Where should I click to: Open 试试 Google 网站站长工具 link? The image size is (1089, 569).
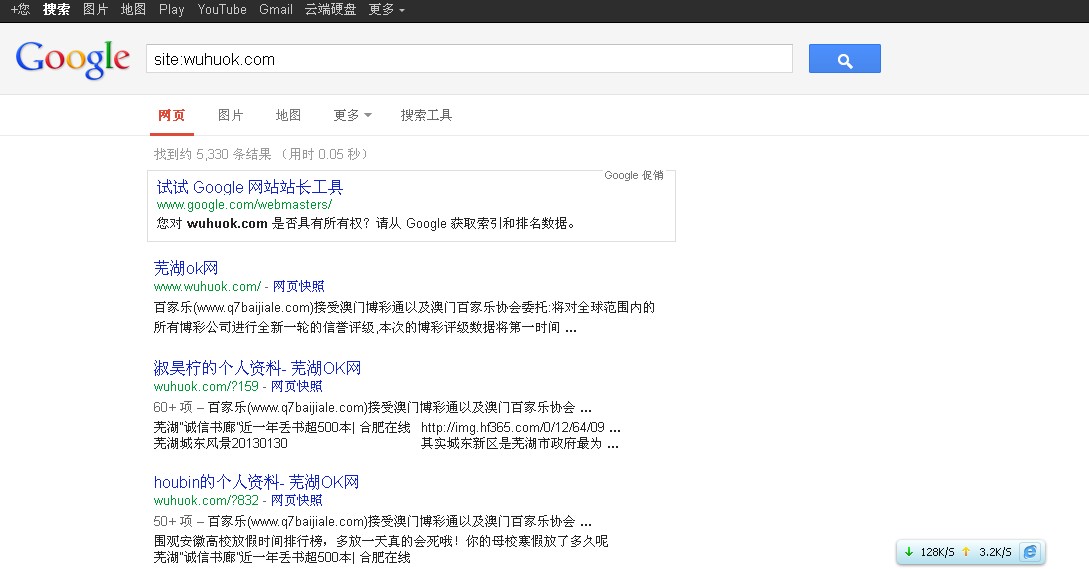250,187
